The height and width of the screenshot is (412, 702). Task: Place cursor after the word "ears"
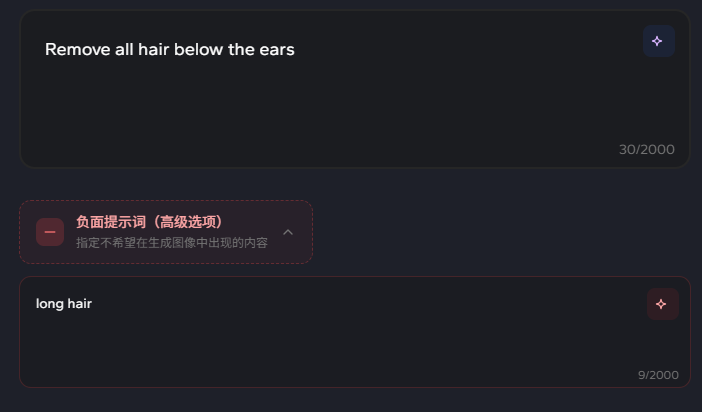tap(296, 49)
